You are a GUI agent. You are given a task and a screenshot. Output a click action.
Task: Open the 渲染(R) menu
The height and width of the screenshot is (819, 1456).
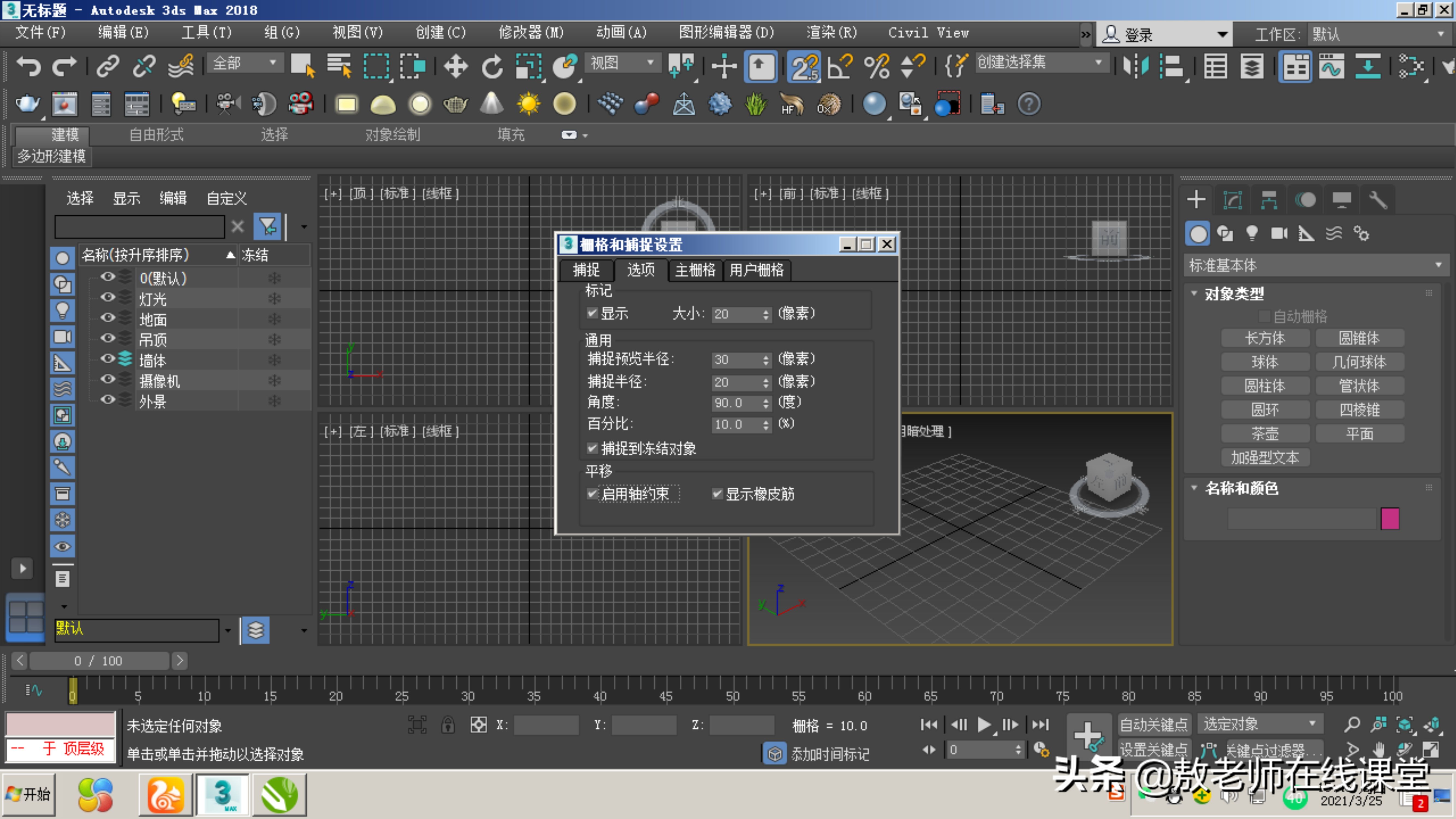point(831,32)
